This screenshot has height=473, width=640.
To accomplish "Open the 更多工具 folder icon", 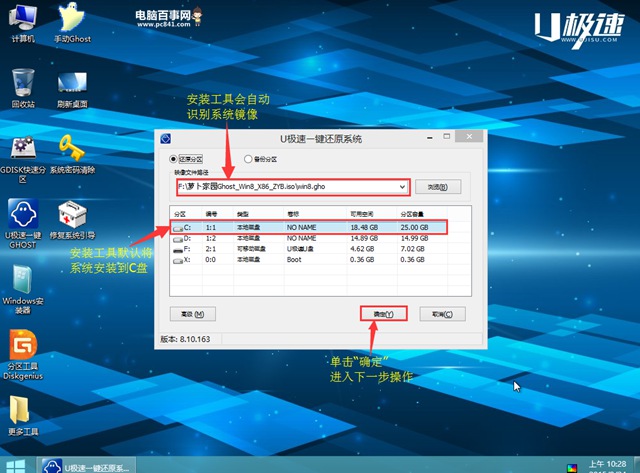I will pos(23,415).
